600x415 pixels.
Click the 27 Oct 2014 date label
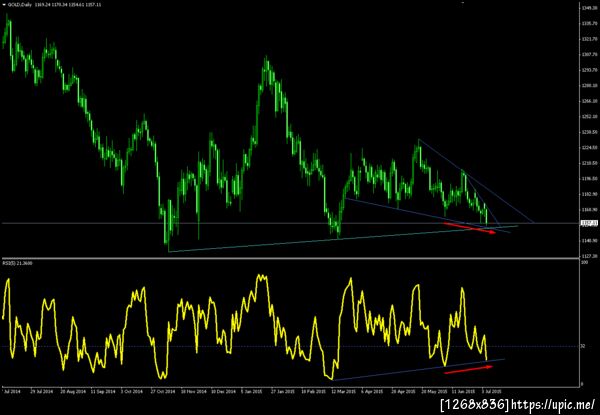pyautogui.click(x=161, y=392)
